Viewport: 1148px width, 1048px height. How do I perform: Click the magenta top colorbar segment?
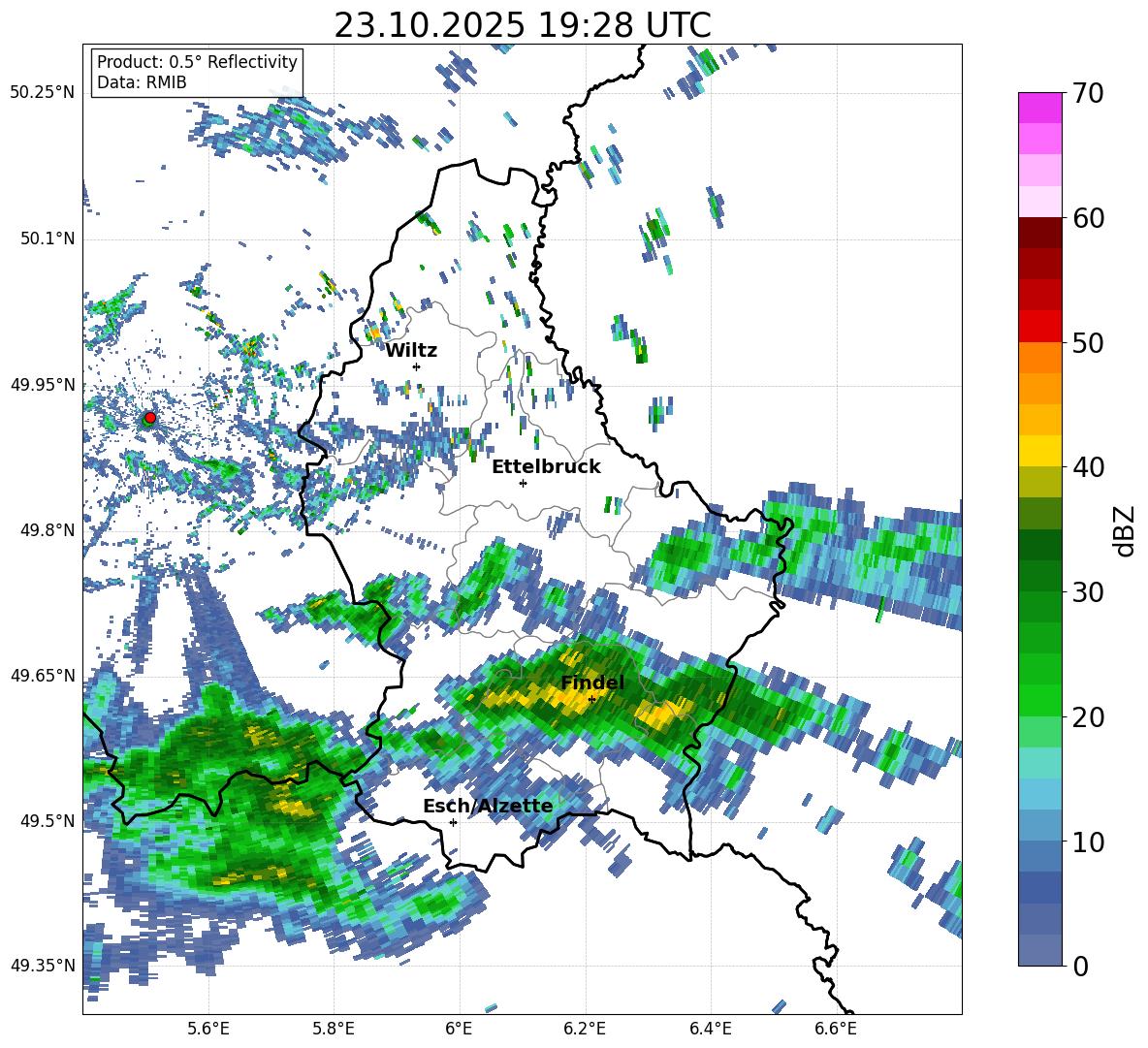click(1039, 108)
